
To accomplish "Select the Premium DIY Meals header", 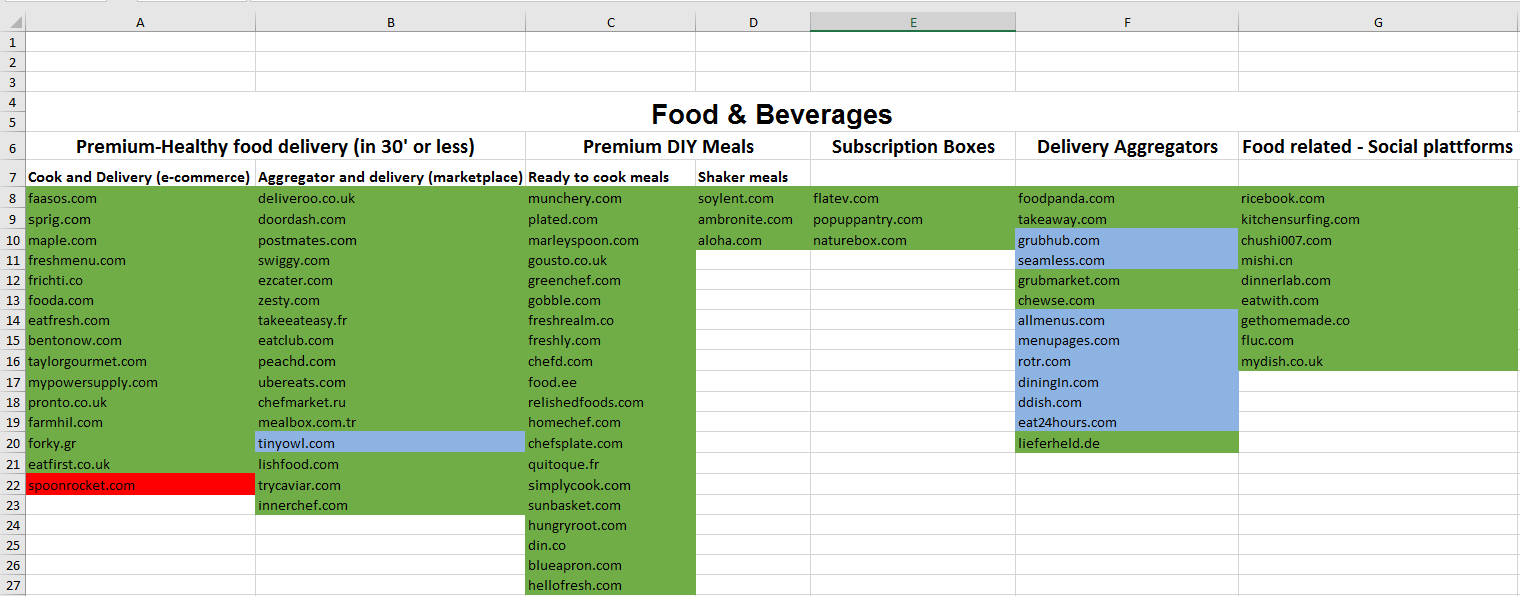I will coord(668,147).
